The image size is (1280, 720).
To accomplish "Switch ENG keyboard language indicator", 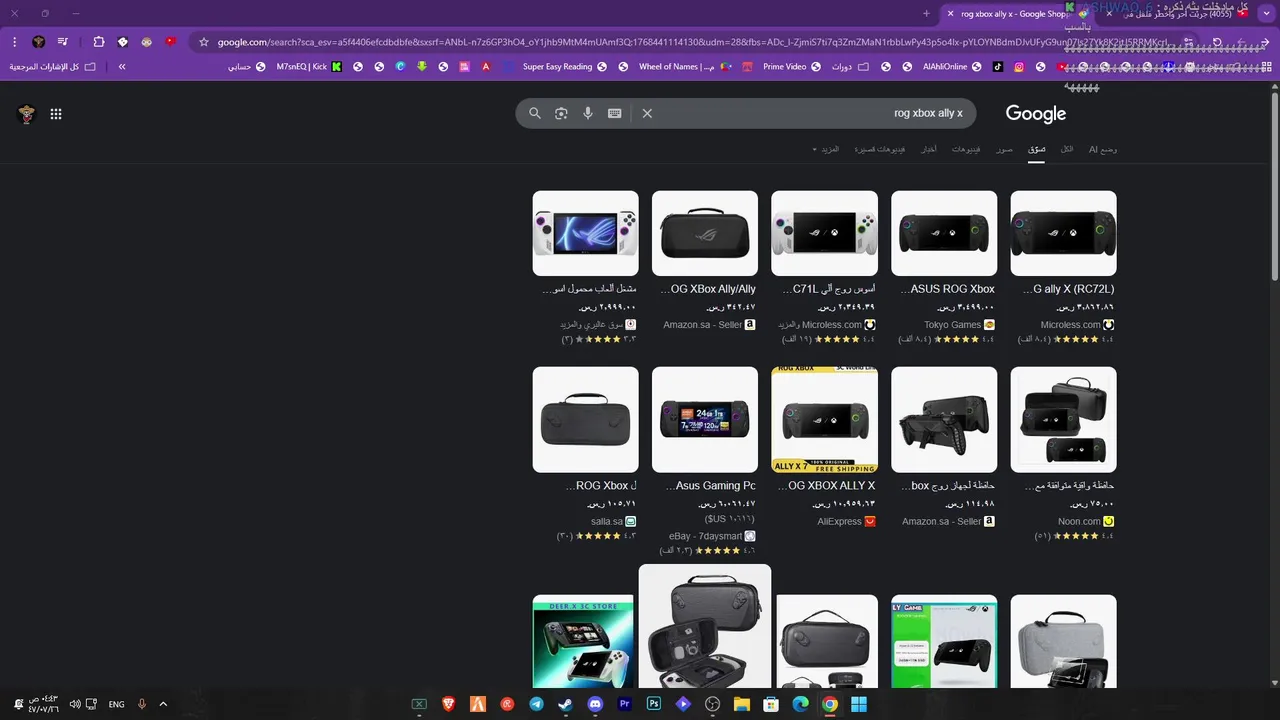I will click(117, 704).
